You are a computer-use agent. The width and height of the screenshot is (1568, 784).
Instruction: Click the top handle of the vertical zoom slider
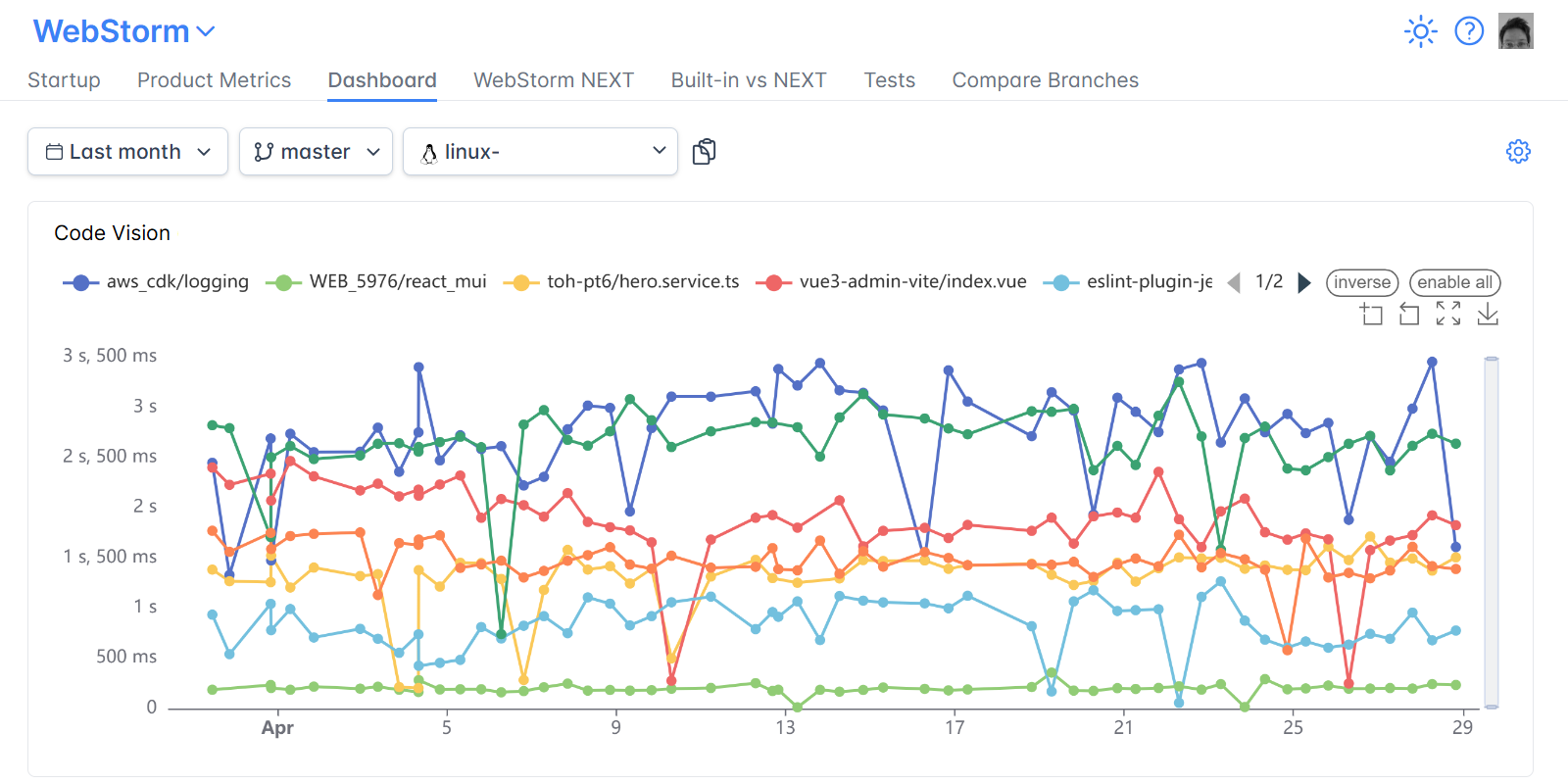pyautogui.click(x=1492, y=359)
